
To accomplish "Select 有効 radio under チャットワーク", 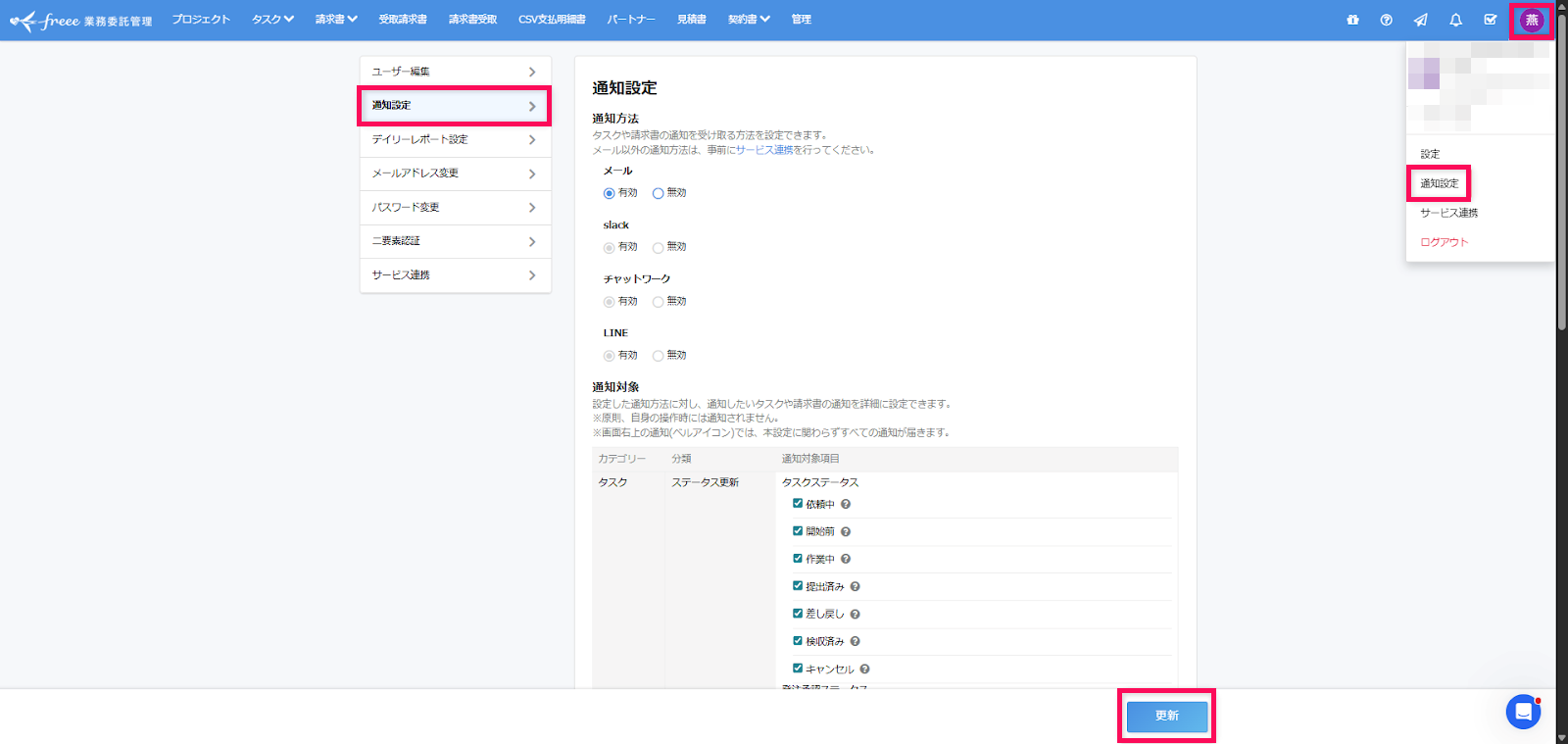I will coord(610,302).
